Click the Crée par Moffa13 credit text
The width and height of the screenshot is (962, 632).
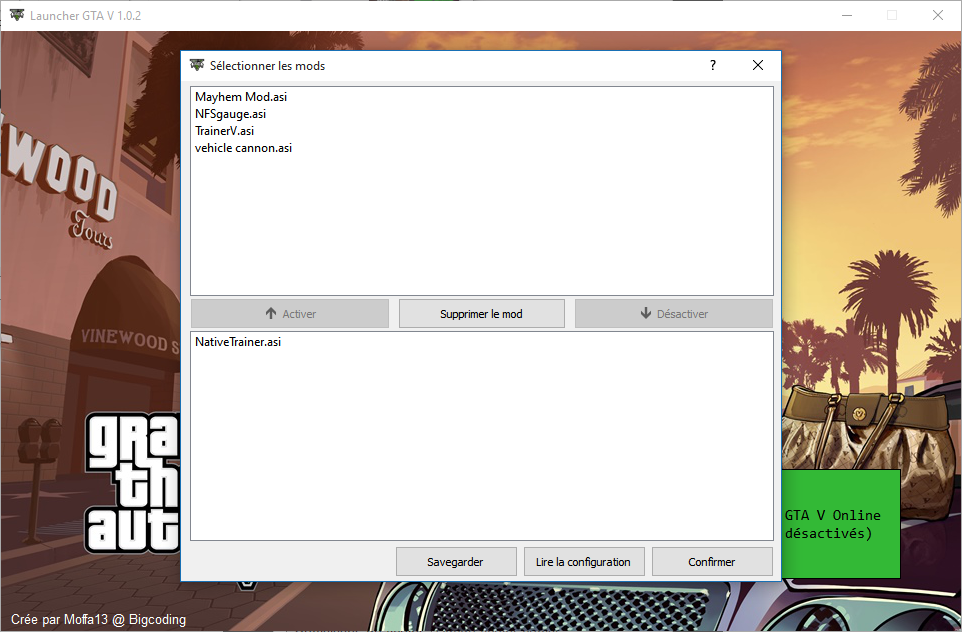coord(98,620)
